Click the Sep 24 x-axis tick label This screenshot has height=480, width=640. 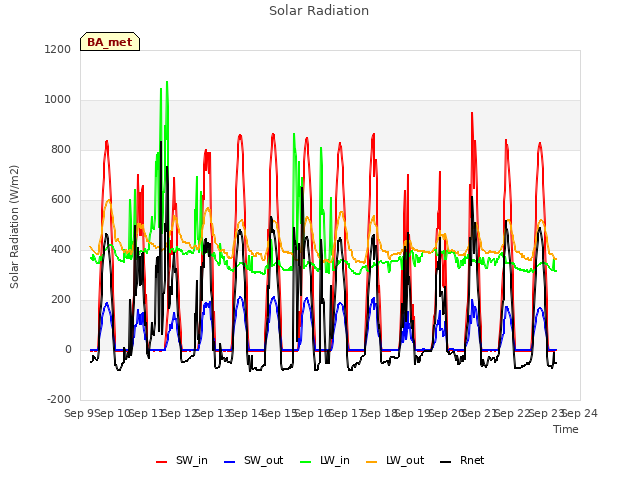pyautogui.click(x=580, y=413)
